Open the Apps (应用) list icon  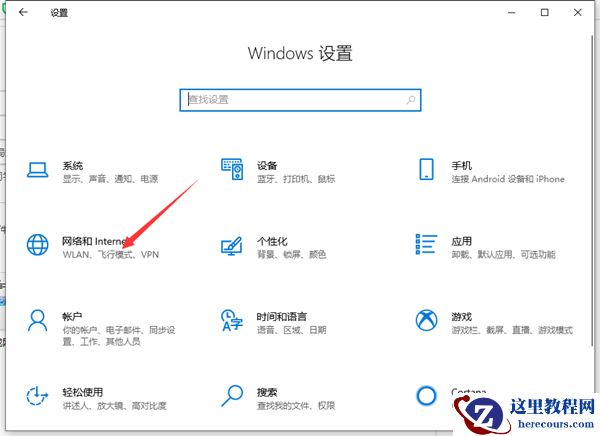(x=426, y=244)
